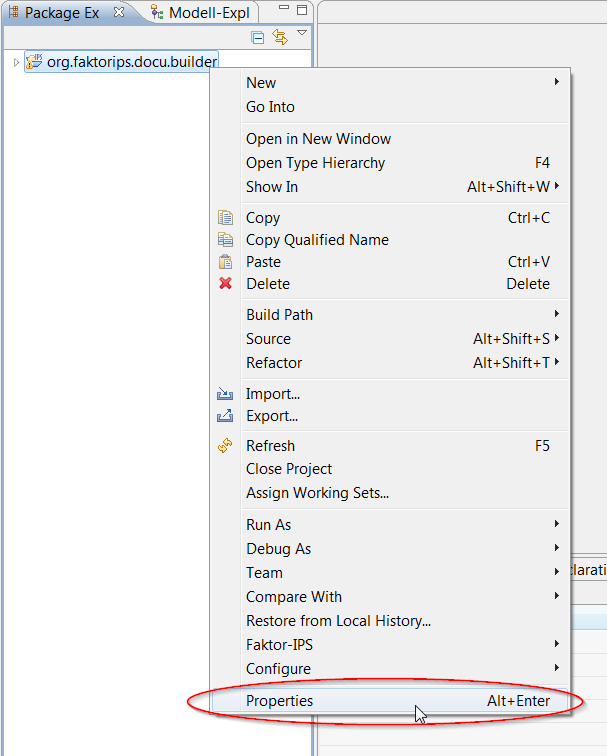Click the Collapse All icon in Package Explorer
The image size is (607, 756).
[258, 38]
